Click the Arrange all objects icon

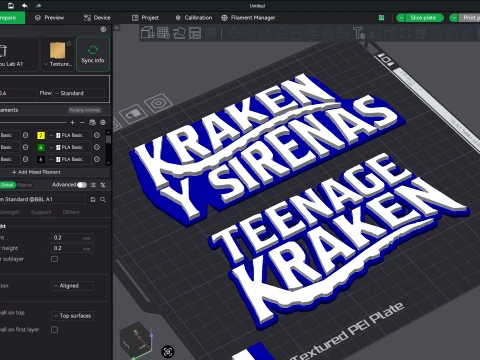point(195,33)
